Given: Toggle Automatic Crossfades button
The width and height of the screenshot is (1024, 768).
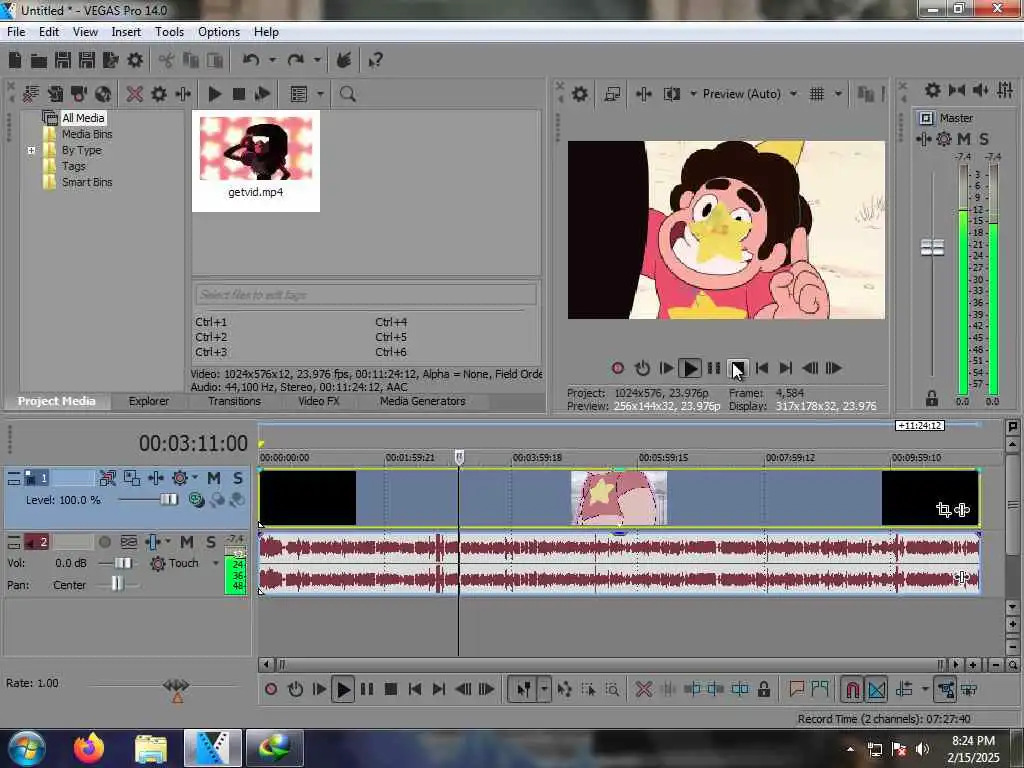Looking at the screenshot, I should (x=876, y=689).
